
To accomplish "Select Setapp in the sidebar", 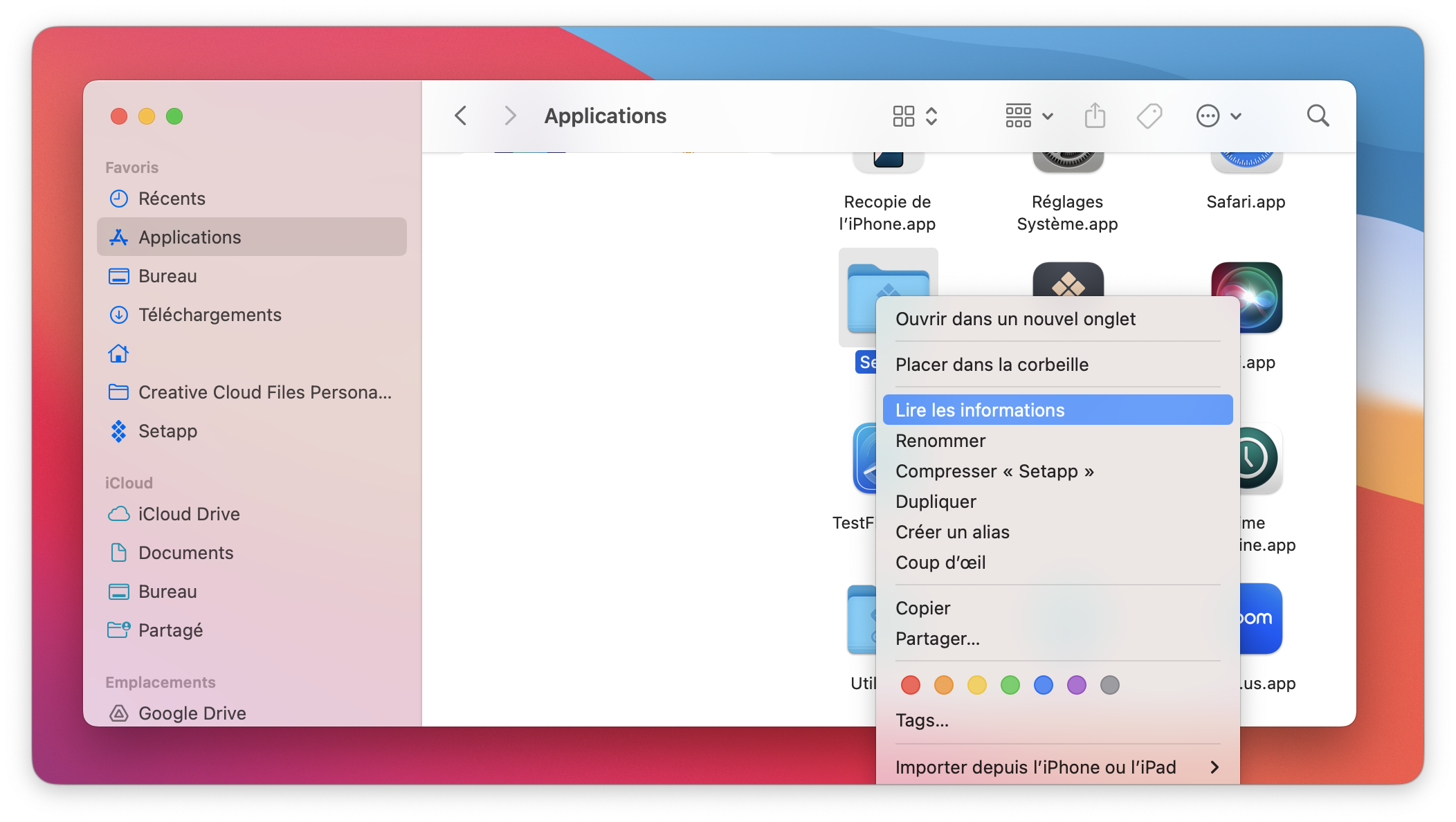I will click(x=167, y=431).
